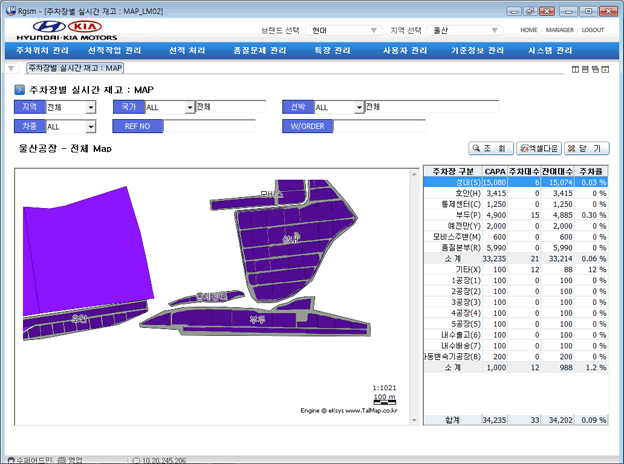
Task: Switch to the 주차장별 실시간 재고 : MAP tab
Action: 75,69
